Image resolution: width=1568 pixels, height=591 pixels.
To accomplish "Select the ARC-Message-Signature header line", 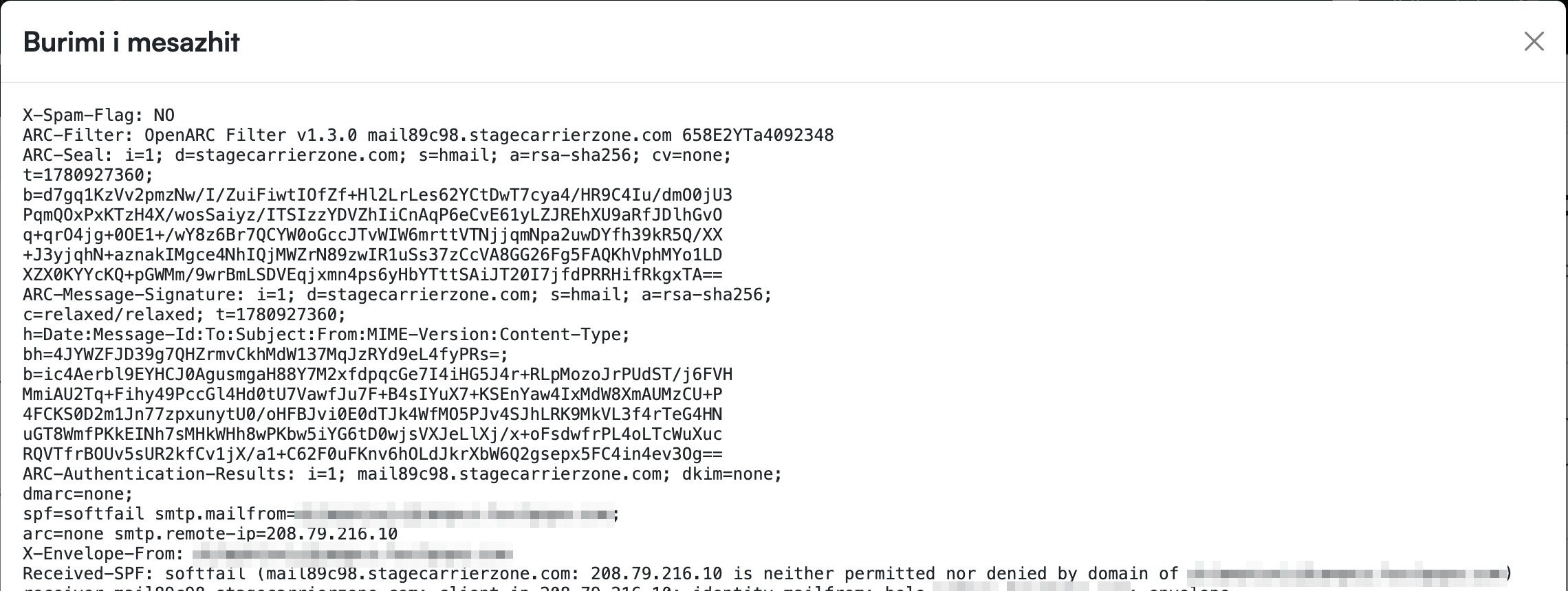I will tap(398, 294).
